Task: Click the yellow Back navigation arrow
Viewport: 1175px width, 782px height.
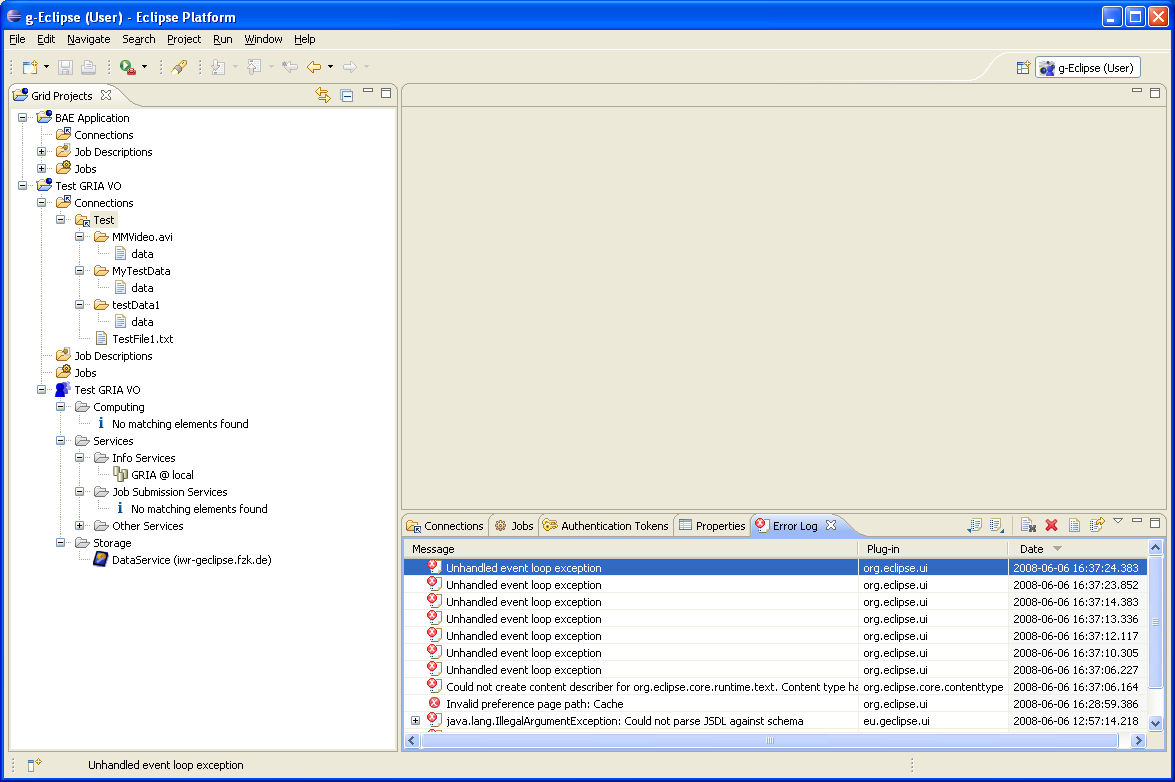Action: point(314,67)
